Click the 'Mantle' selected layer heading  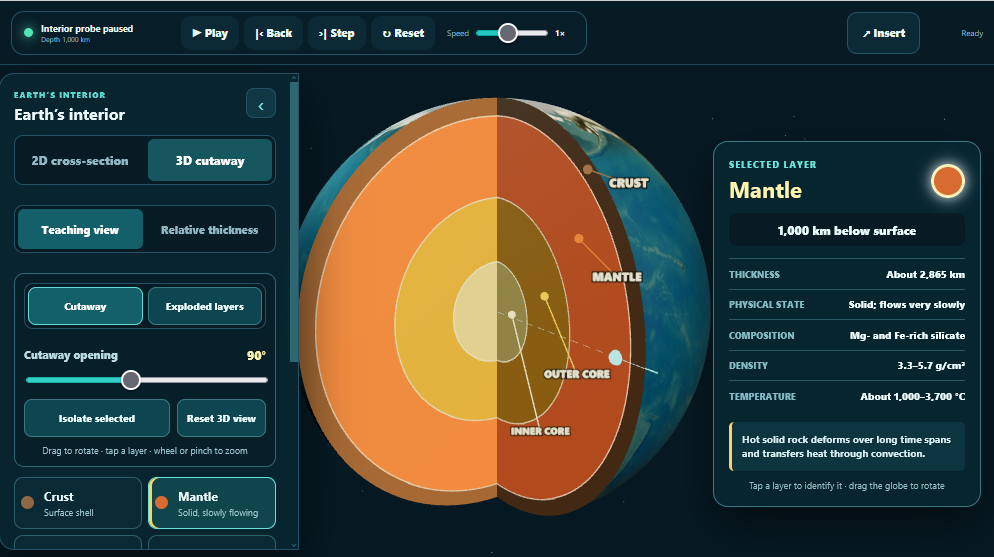[x=765, y=190]
